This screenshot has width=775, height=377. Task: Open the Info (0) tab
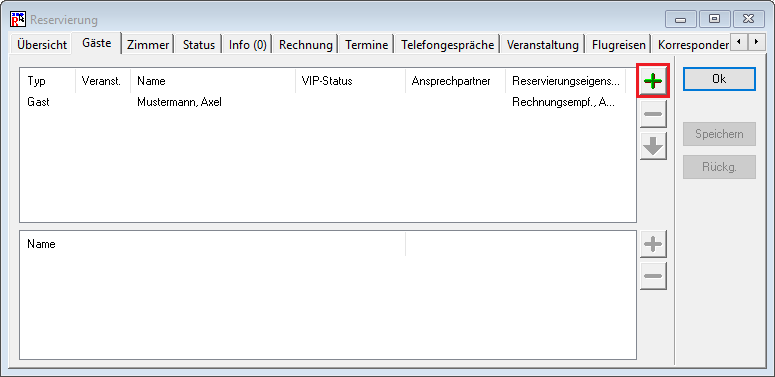click(248, 45)
